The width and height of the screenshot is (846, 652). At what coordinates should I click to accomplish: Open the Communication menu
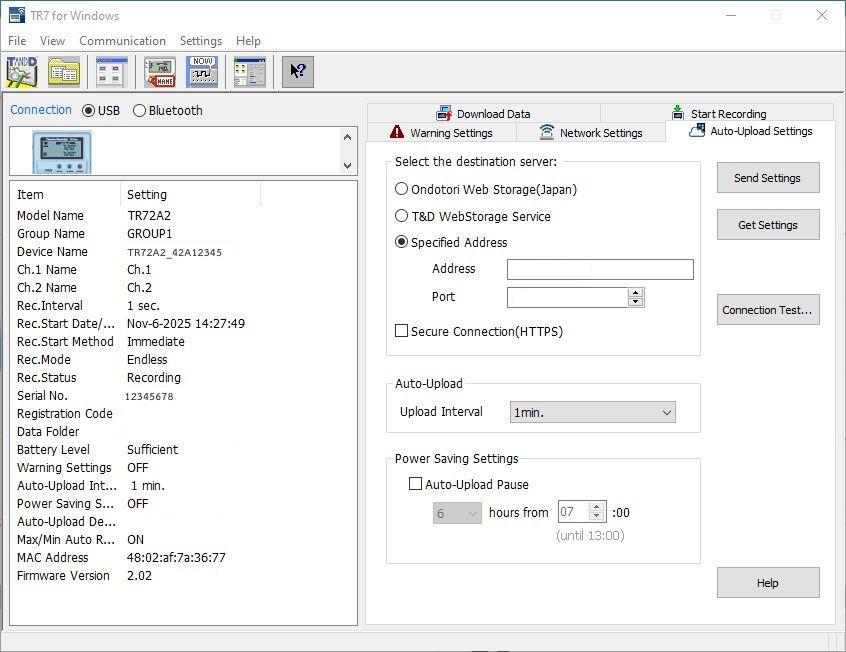[122, 41]
